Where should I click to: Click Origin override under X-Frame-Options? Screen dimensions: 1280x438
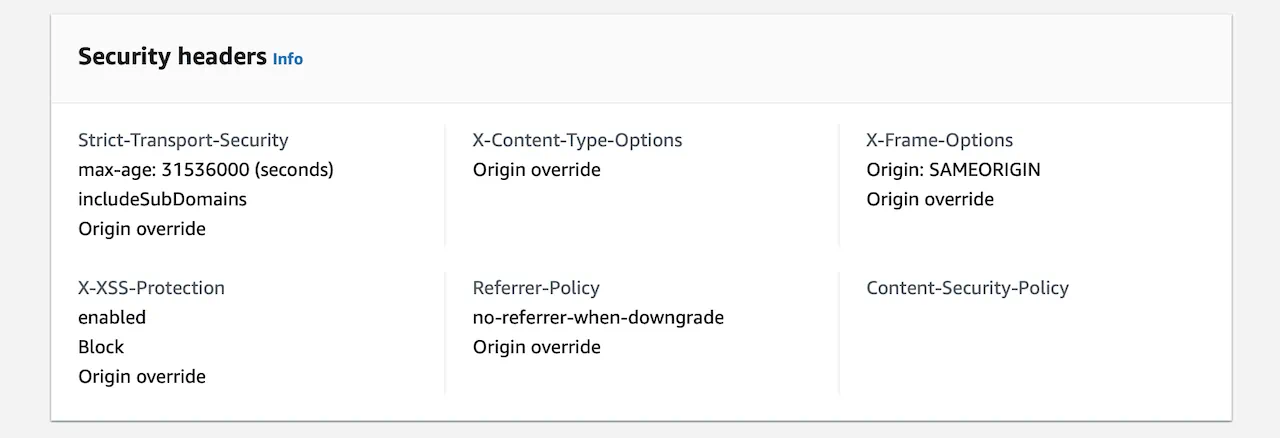coord(930,199)
